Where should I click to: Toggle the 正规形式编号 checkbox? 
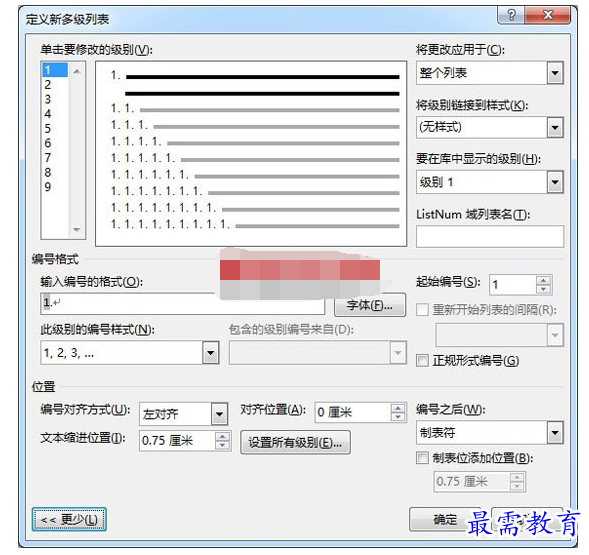pos(422,361)
